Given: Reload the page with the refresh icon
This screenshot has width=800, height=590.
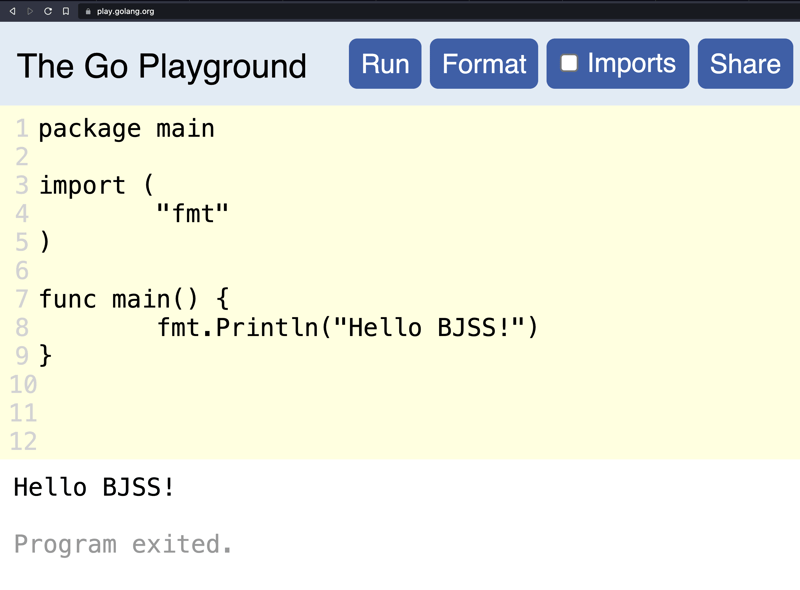Looking at the screenshot, I should pos(48,11).
